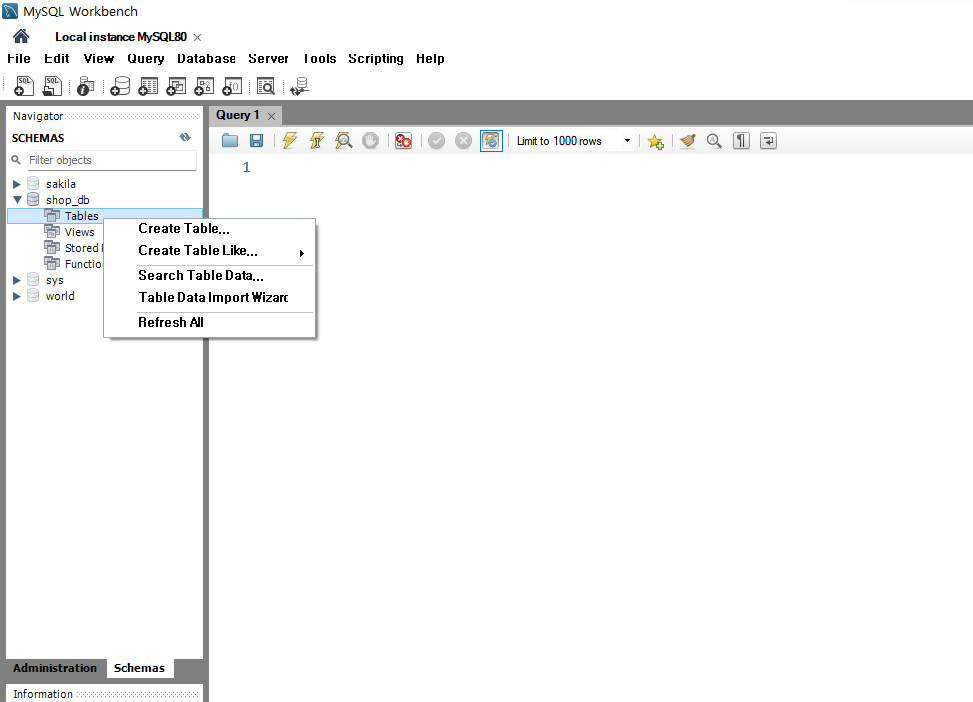
Task: Select Local instance MySQL80 tab
Action: [121, 37]
